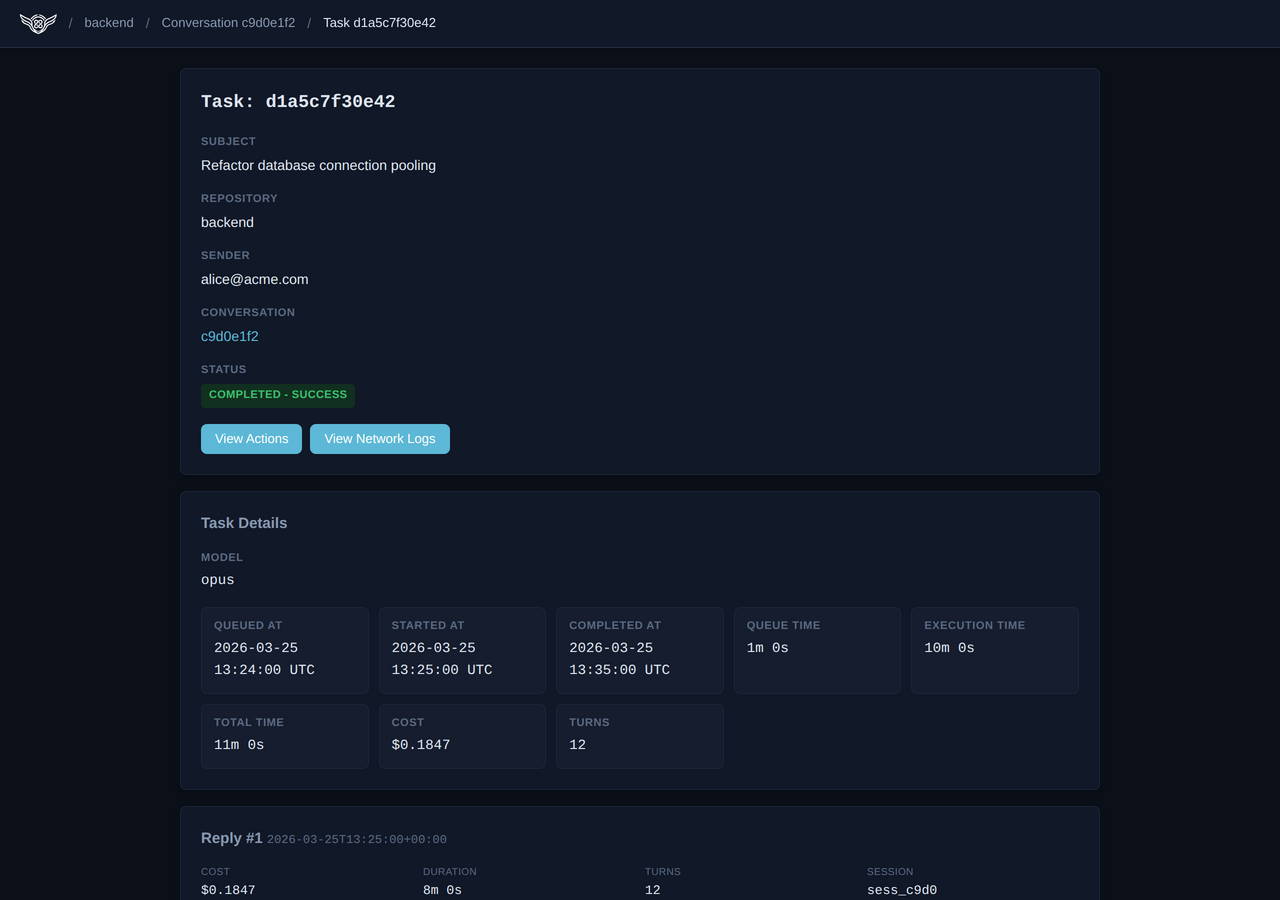Click the Completed - Success status badge
The width and height of the screenshot is (1280, 900).
tap(277, 395)
